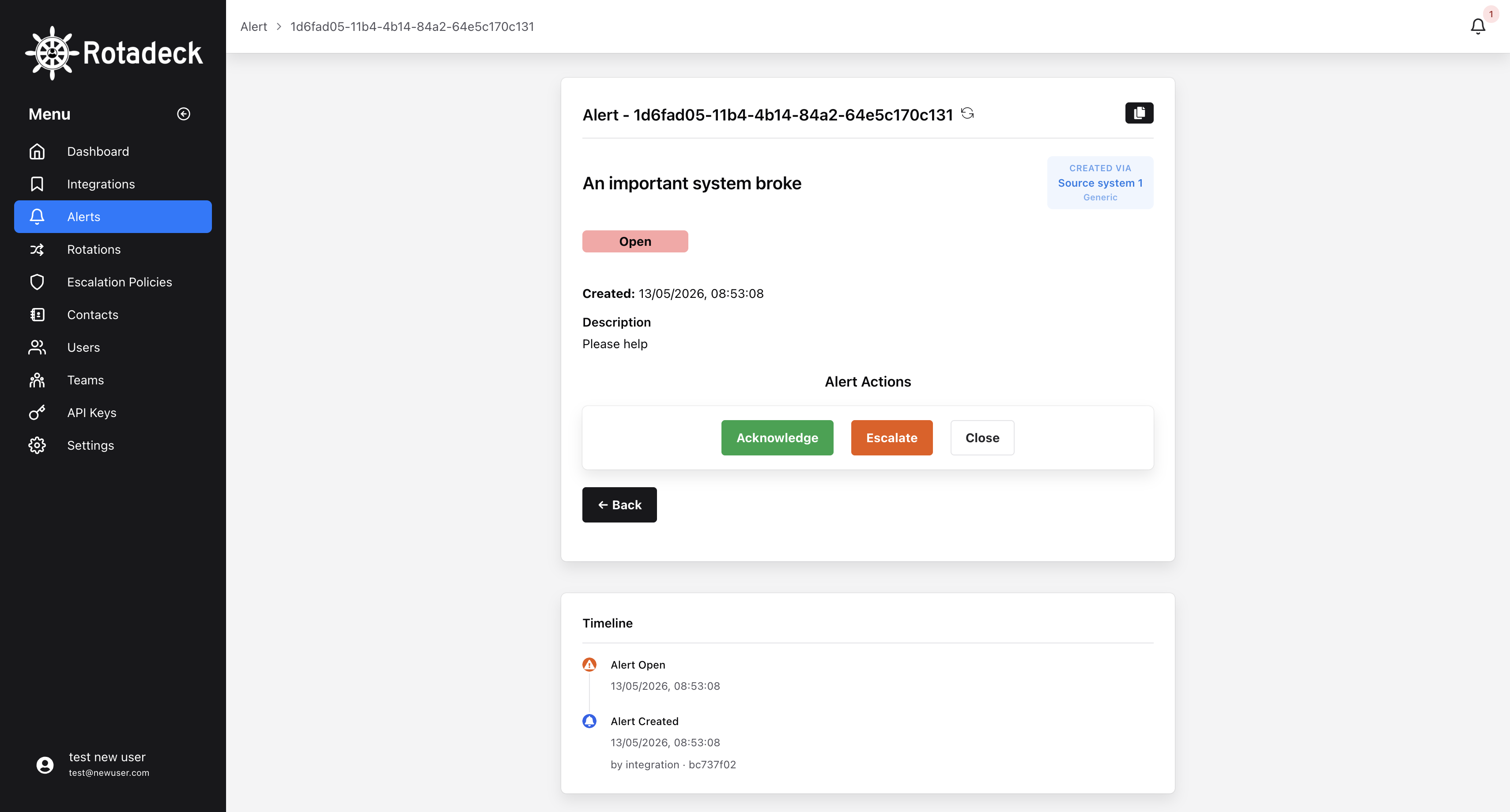
Task: Open Settings menu item
Action: coord(113,446)
